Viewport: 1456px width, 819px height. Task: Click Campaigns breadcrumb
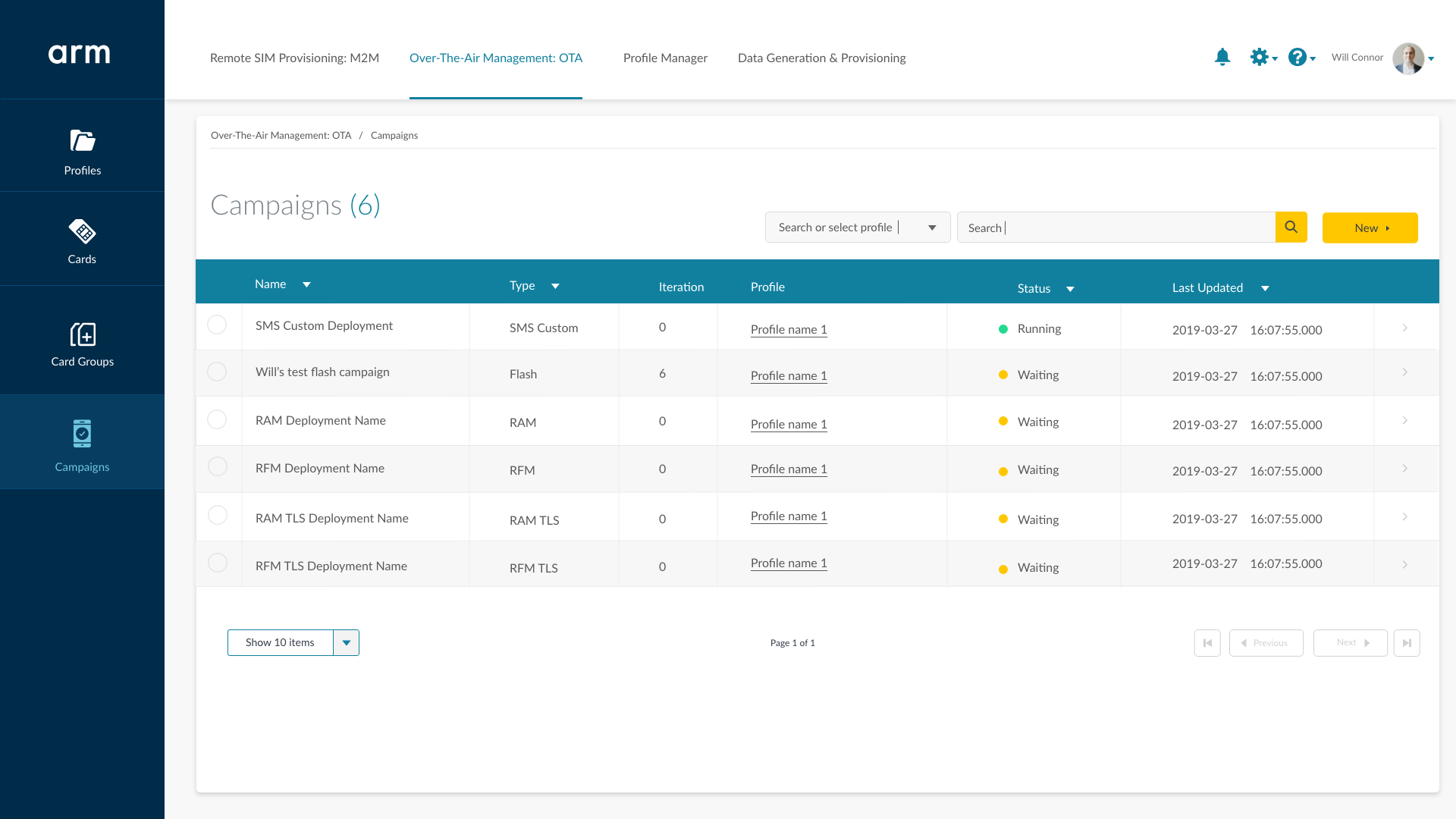394,136
